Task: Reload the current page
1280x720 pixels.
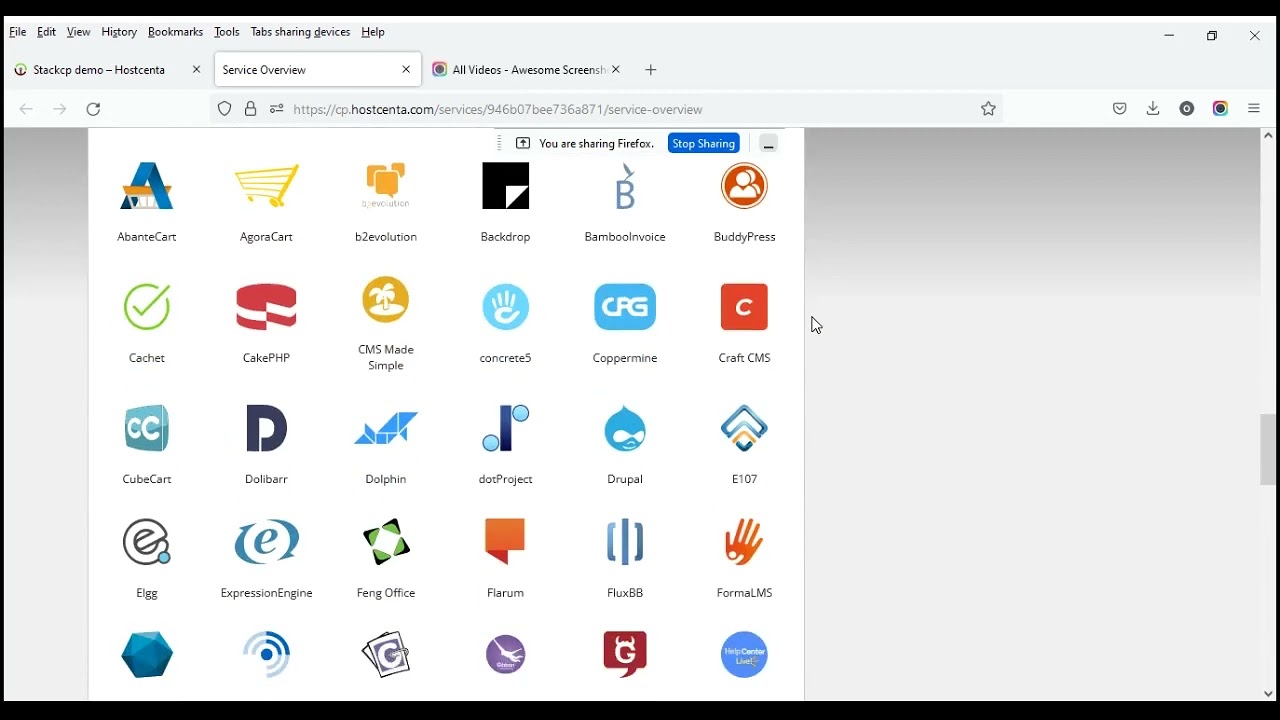Action: coord(94,109)
